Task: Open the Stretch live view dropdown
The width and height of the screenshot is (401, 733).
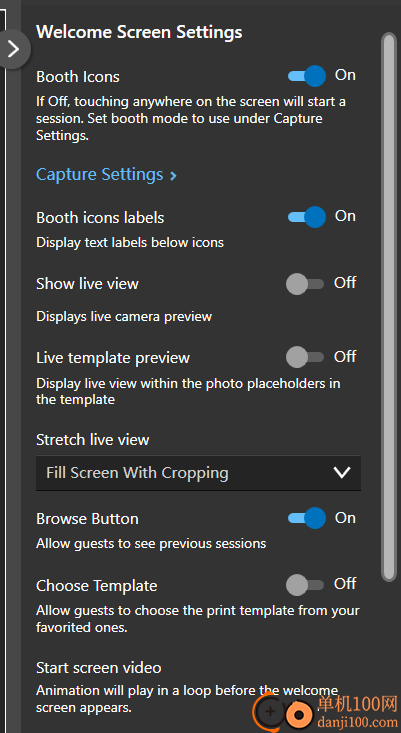Action: pyautogui.click(x=198, y=473)
